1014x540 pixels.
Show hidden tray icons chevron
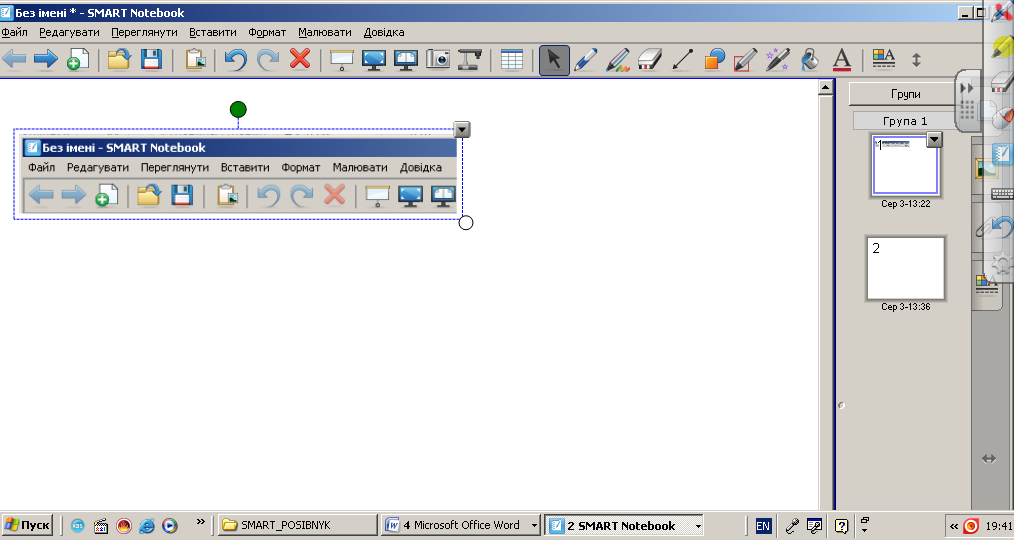click(x=953, y=526)
